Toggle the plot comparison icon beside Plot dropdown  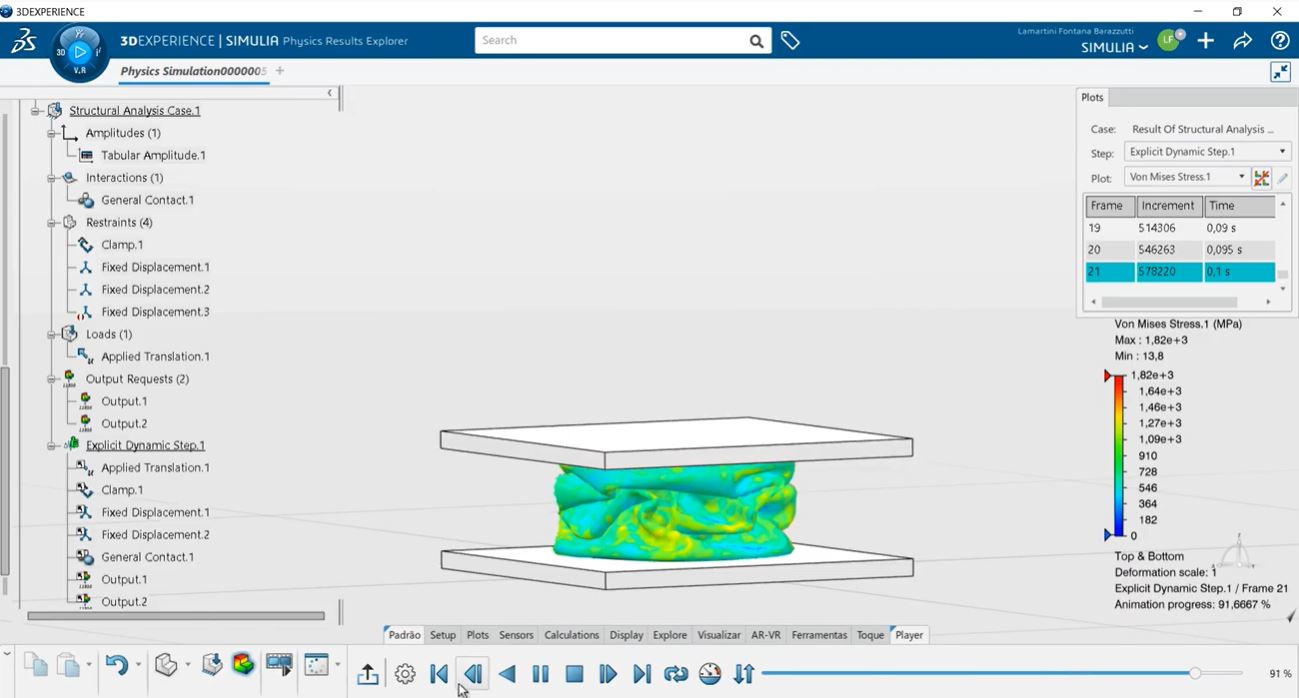click(1262, 177)
